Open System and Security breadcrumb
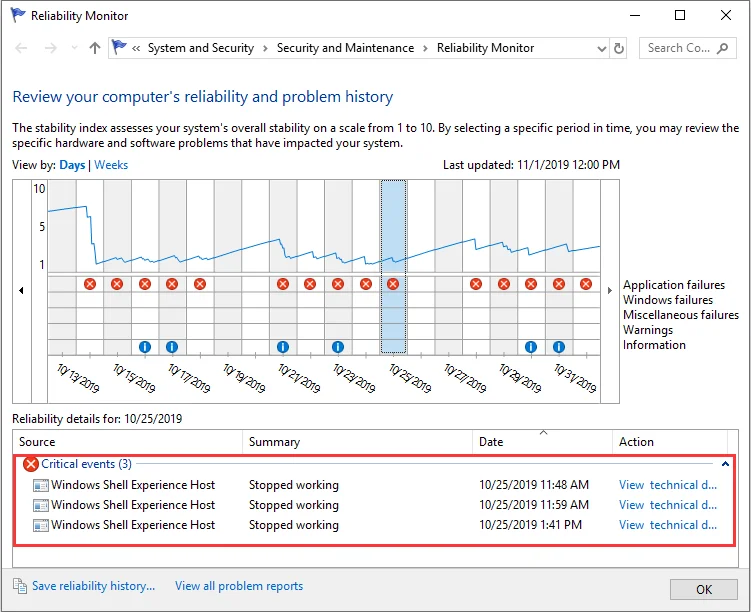Viewport: 751px width, 612px height. [201, 48]
